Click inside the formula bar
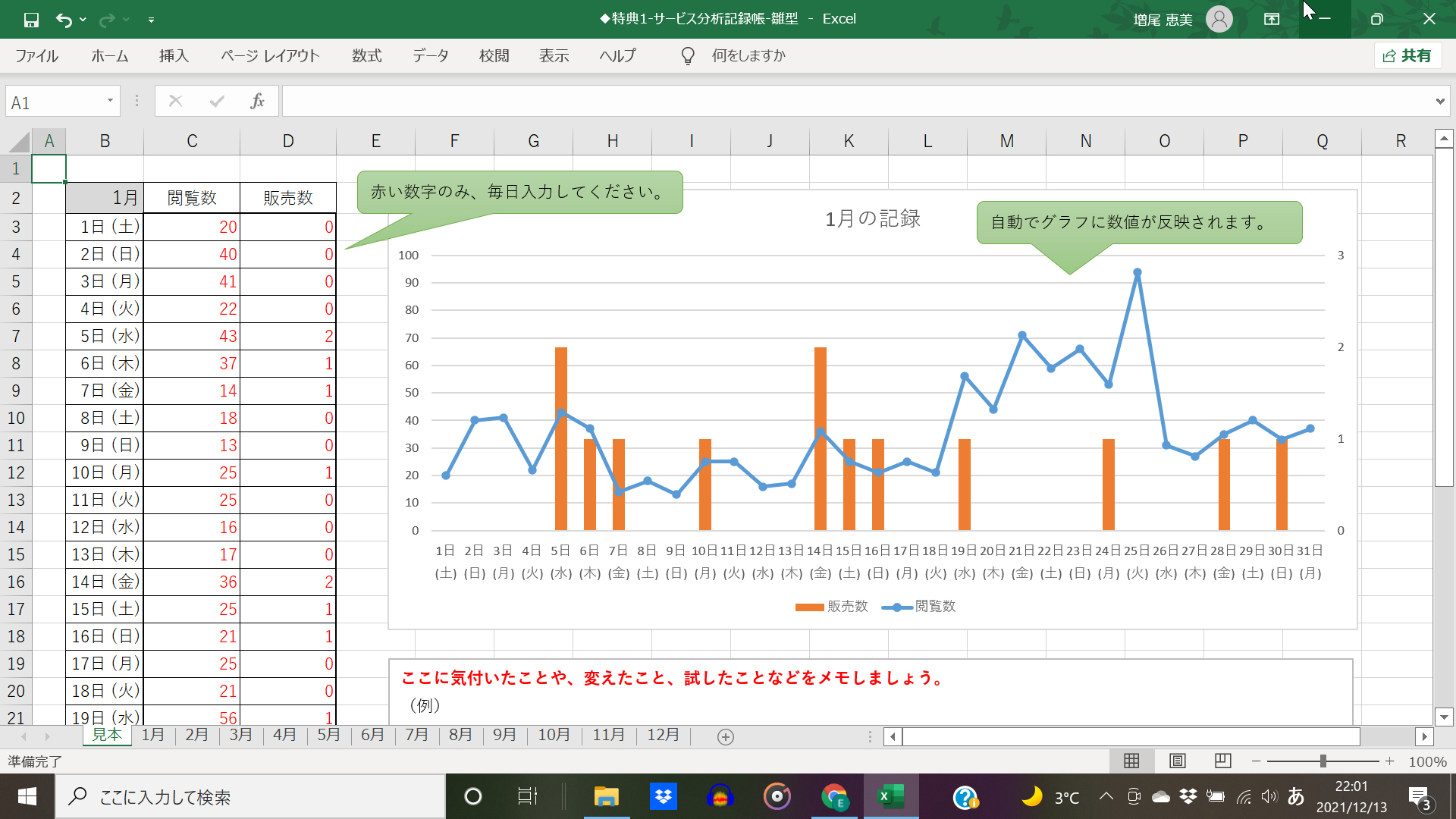The width and height of the screenshot is (1456, 819). click(857, 101)
